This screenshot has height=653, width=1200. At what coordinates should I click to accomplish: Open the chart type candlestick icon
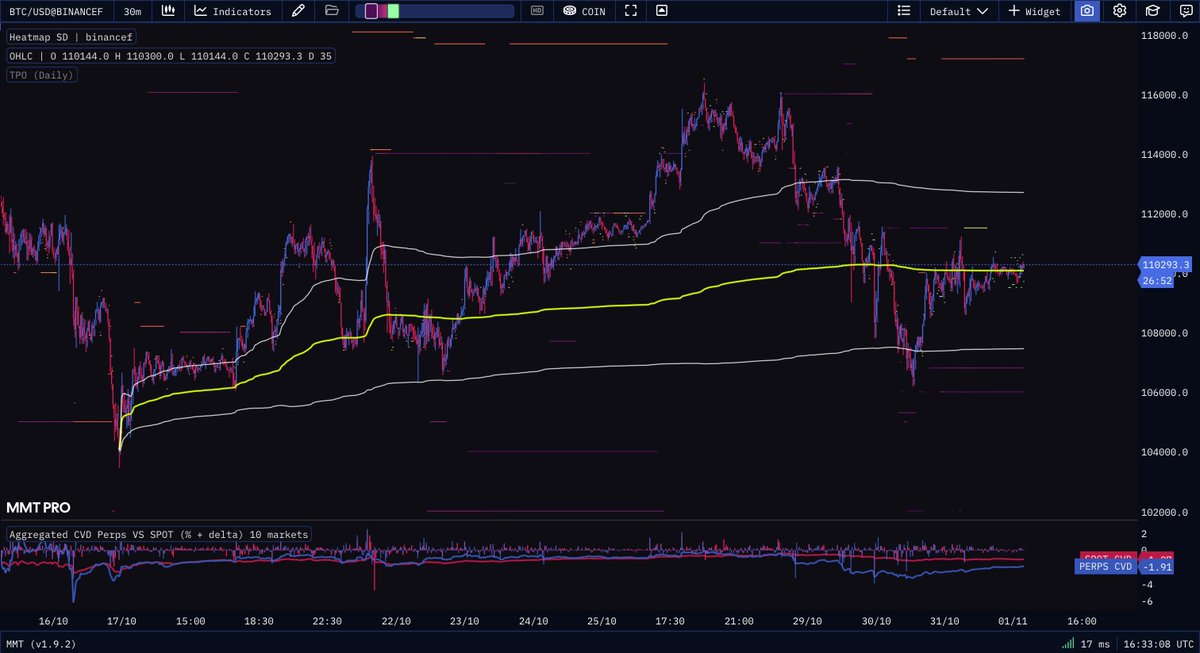[169, 11]
